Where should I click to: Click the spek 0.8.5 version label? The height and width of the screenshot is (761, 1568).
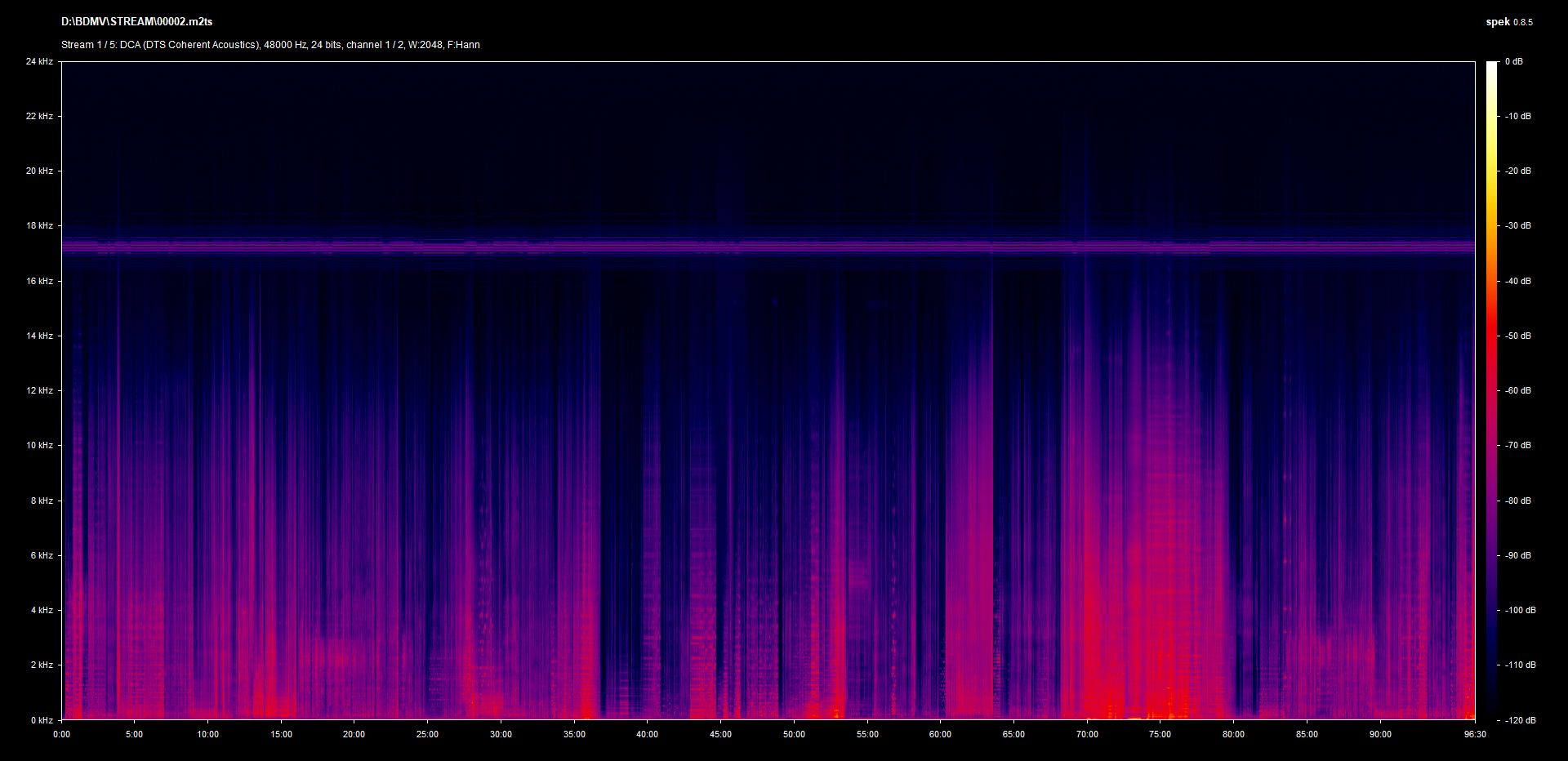pyautogui.click(x=1508, y=22)
